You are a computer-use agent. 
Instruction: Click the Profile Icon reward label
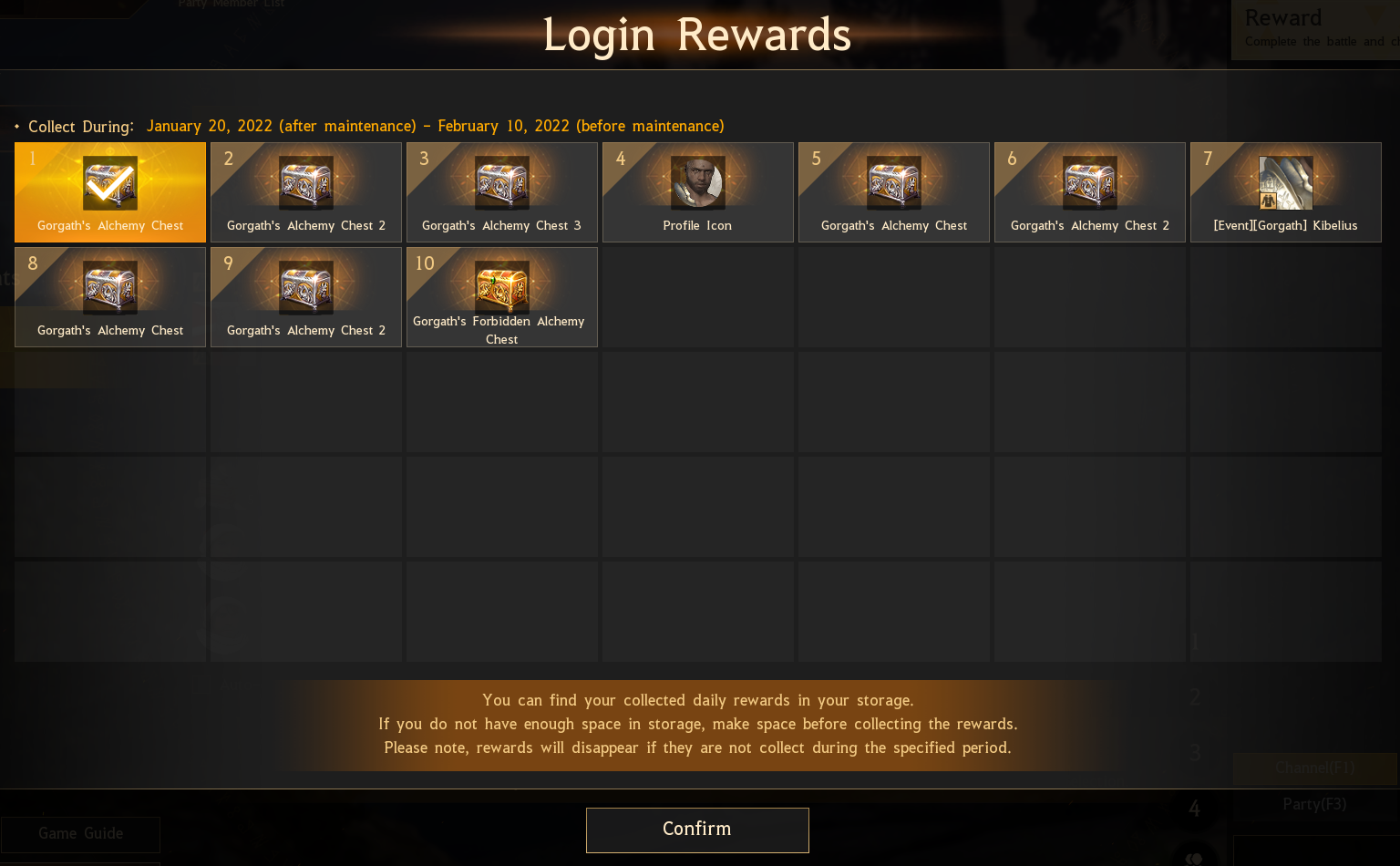pyautogui.click(x=697, y=225)
